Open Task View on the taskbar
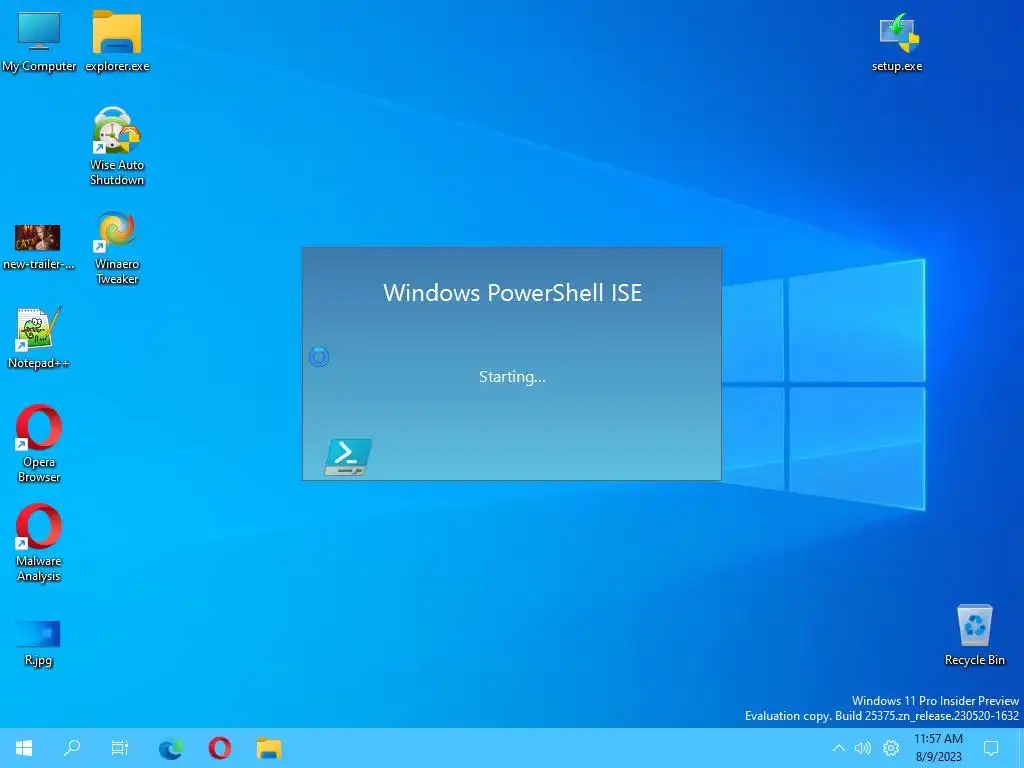1024x768 pixels. [120, 748]
